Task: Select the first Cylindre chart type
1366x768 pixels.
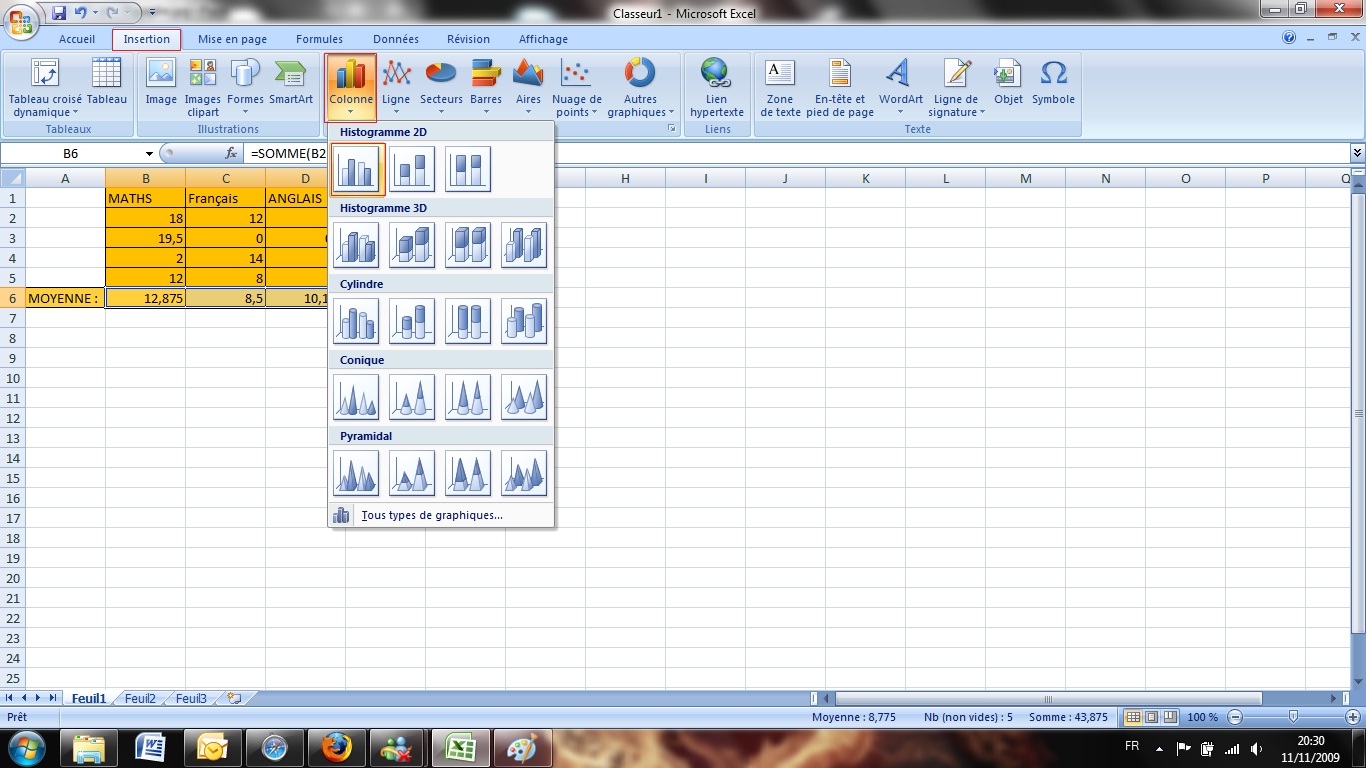Action: [356, 321]
